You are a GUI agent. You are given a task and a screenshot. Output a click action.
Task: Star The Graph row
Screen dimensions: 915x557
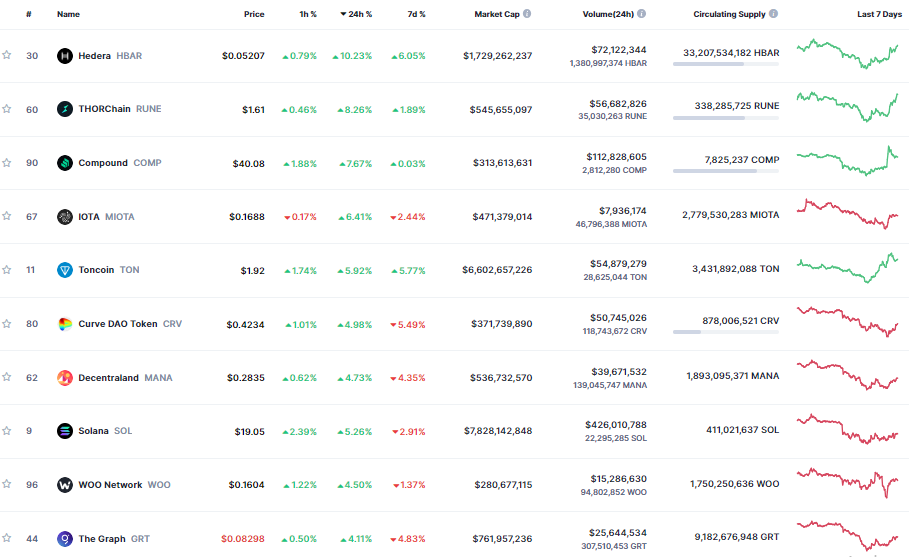tap(7, 537)
